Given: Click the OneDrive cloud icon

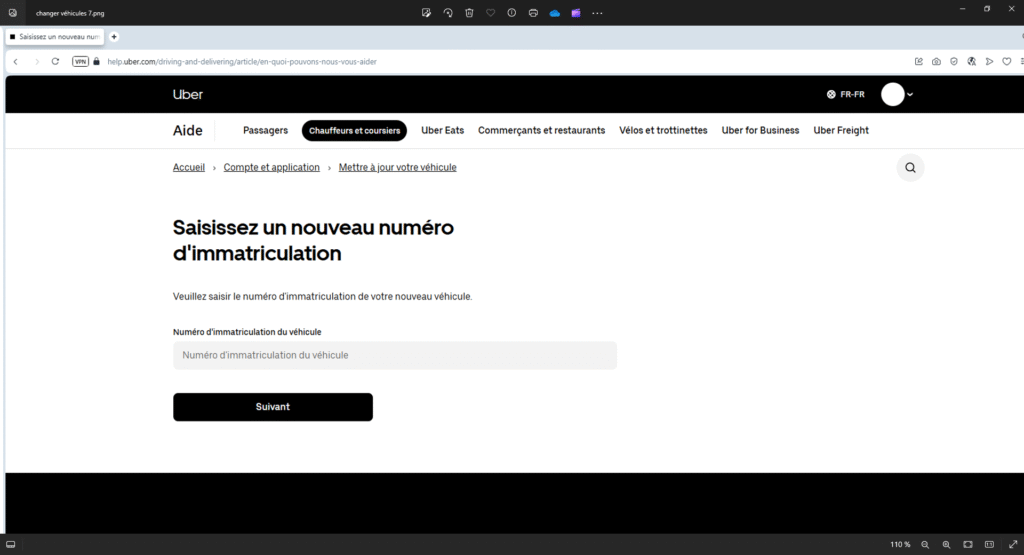Looking at the screenshot, I should click(x=554, y=12).
